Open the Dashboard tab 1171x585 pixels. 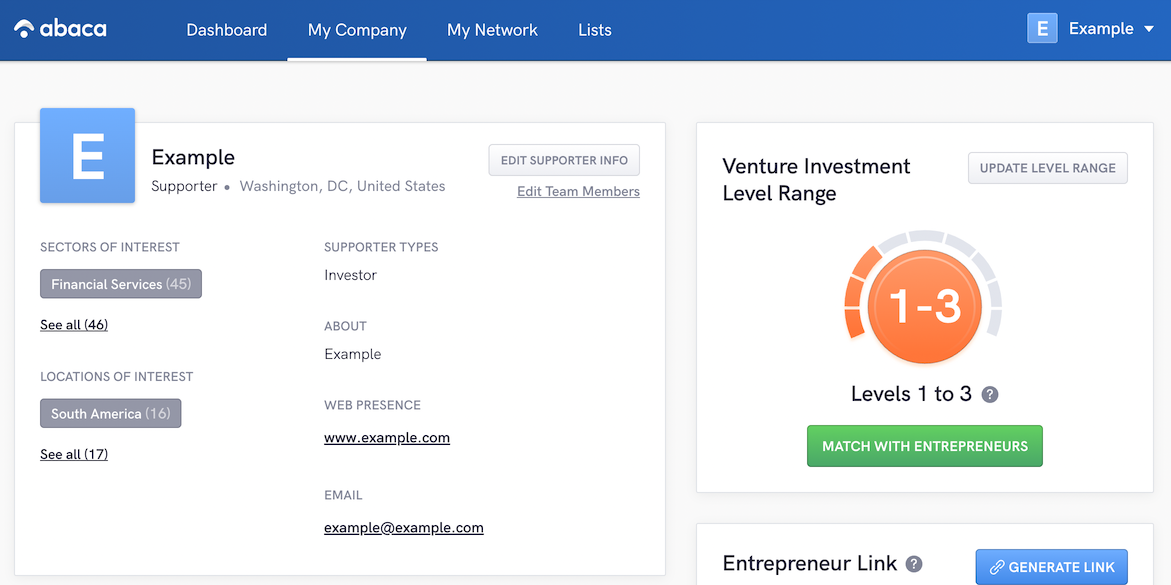click(226, 30)
